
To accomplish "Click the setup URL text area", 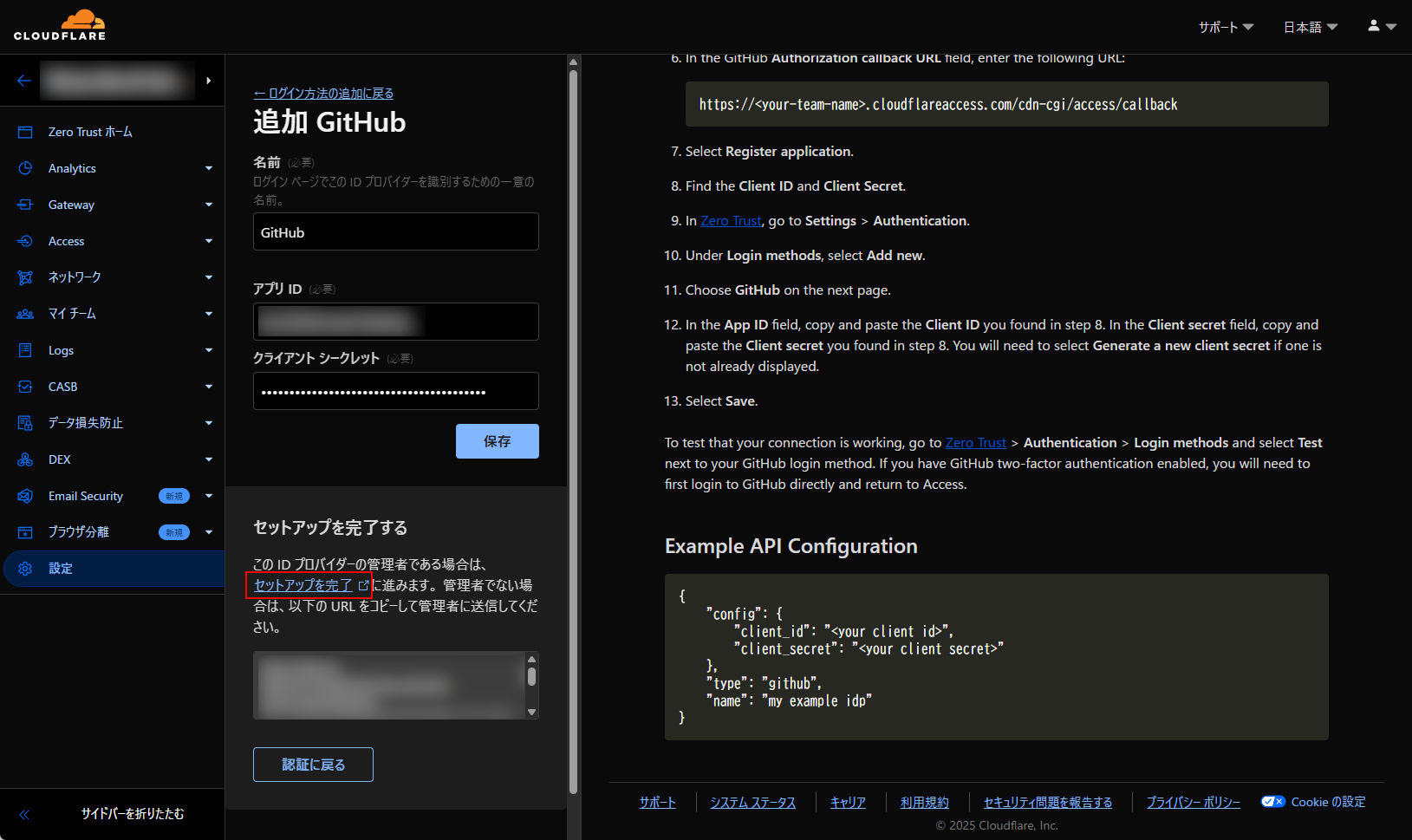I will tap(389, 686).
